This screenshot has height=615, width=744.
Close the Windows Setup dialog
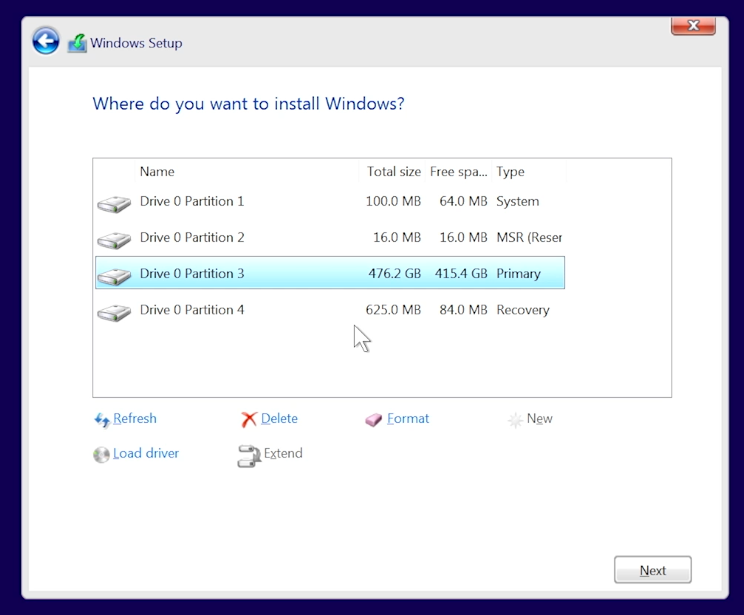693,26
